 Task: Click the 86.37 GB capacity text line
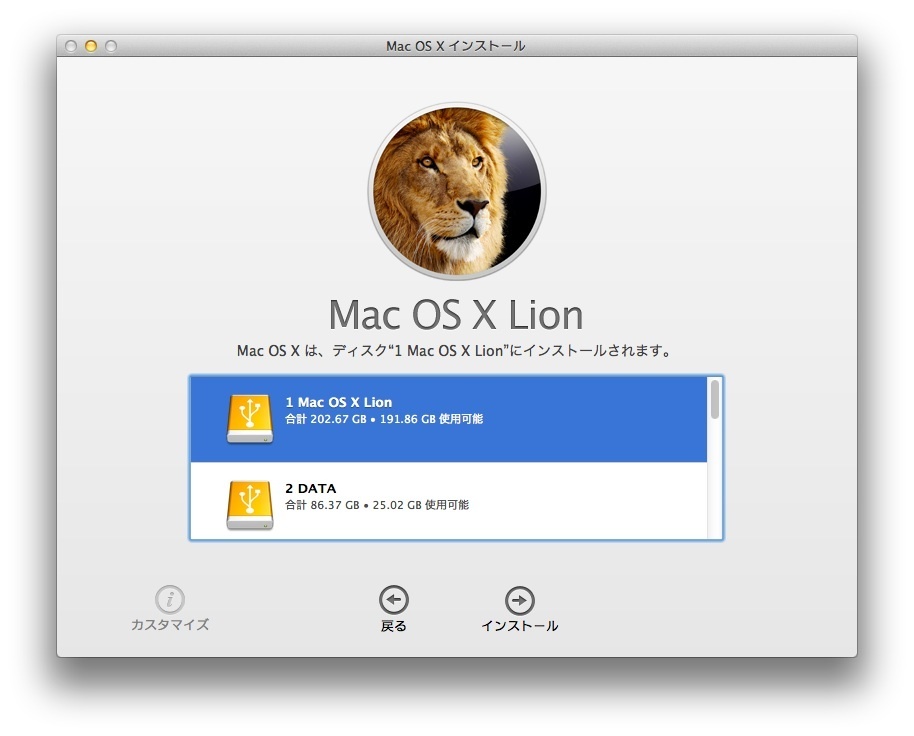pos(377,505)
